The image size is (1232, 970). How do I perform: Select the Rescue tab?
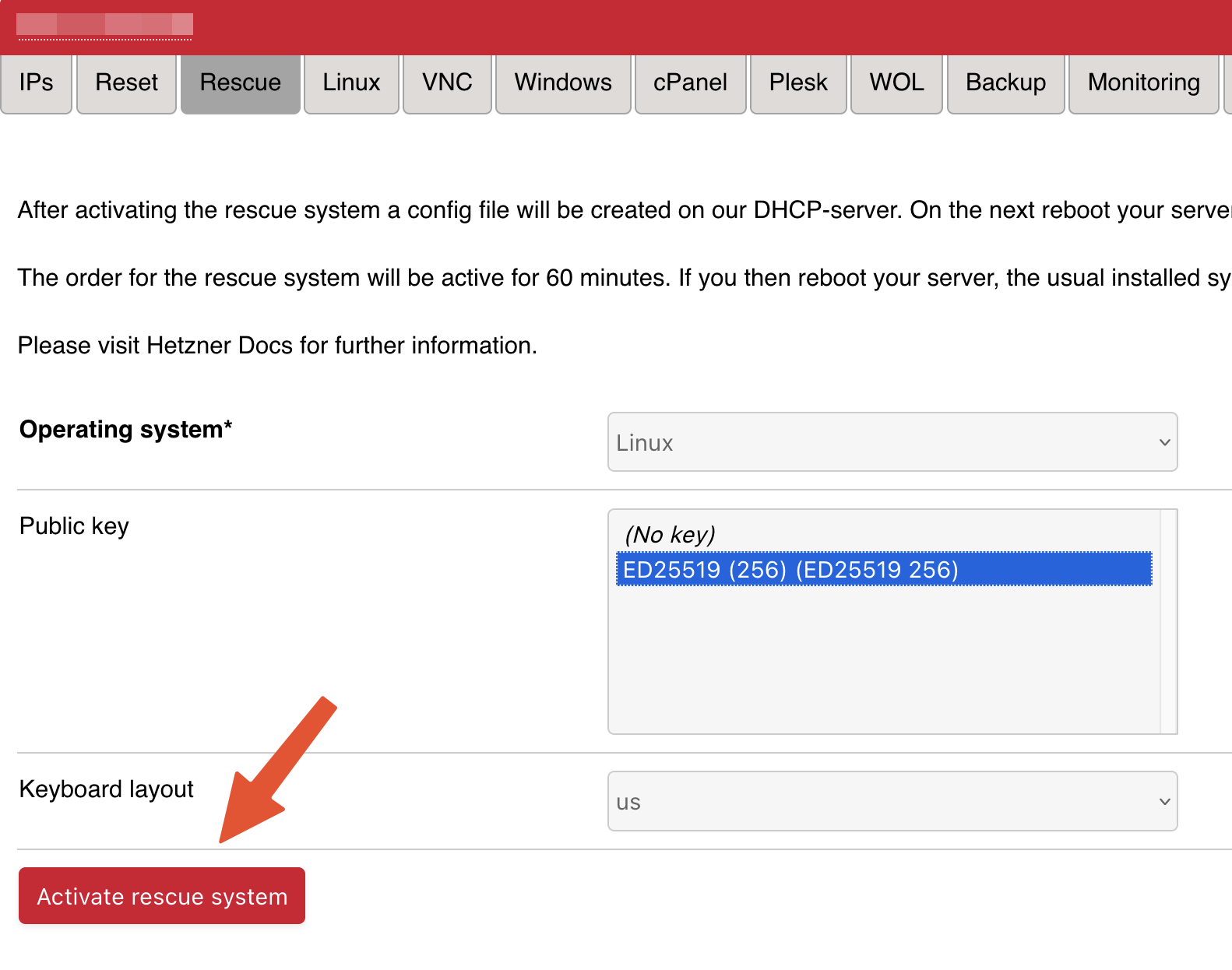(x=240, y=83)
